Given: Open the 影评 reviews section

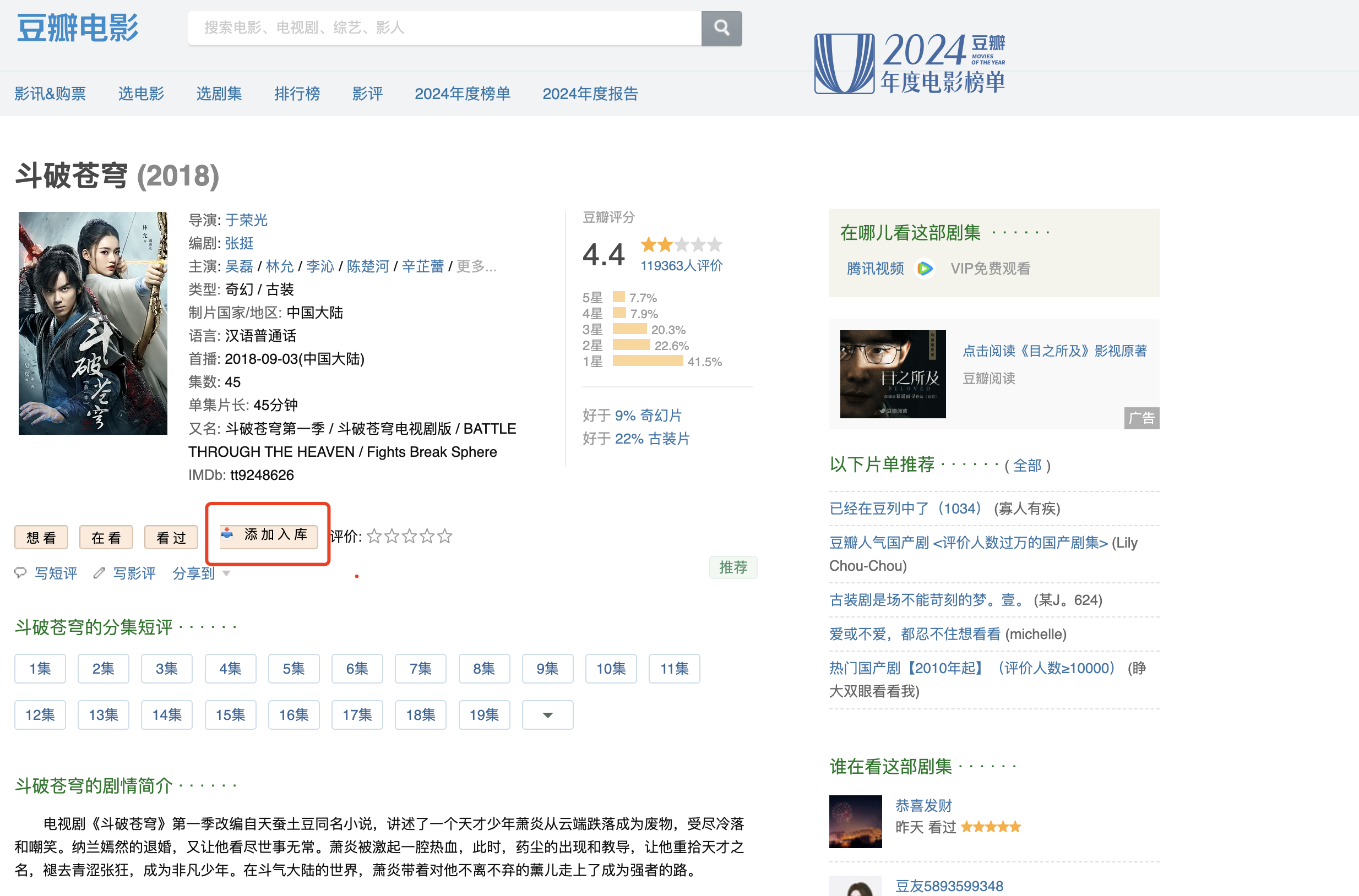Looking at the screenshot, I should click(x=368, y=94).
